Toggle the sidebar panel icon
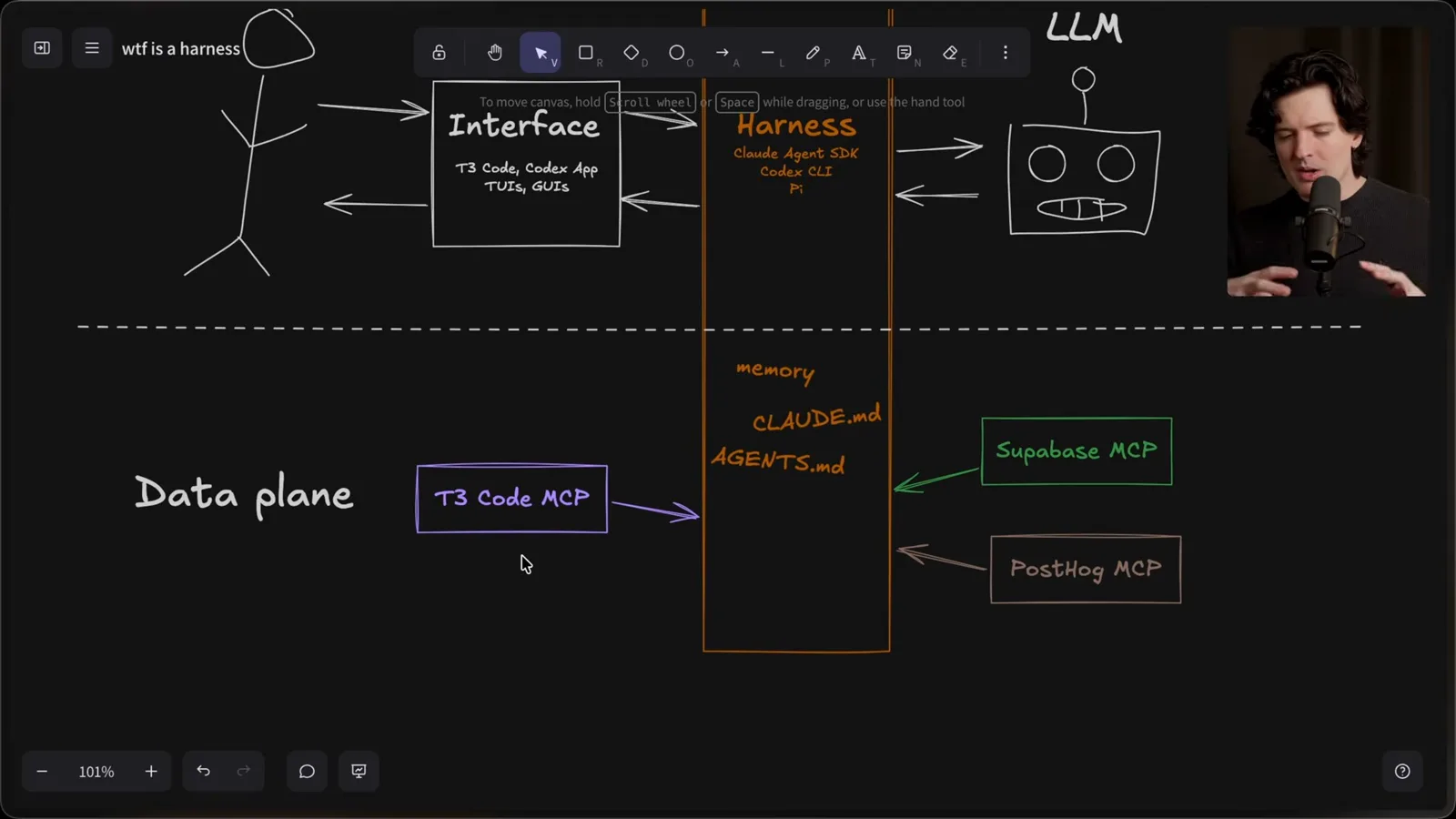 [x=42, y=48]
